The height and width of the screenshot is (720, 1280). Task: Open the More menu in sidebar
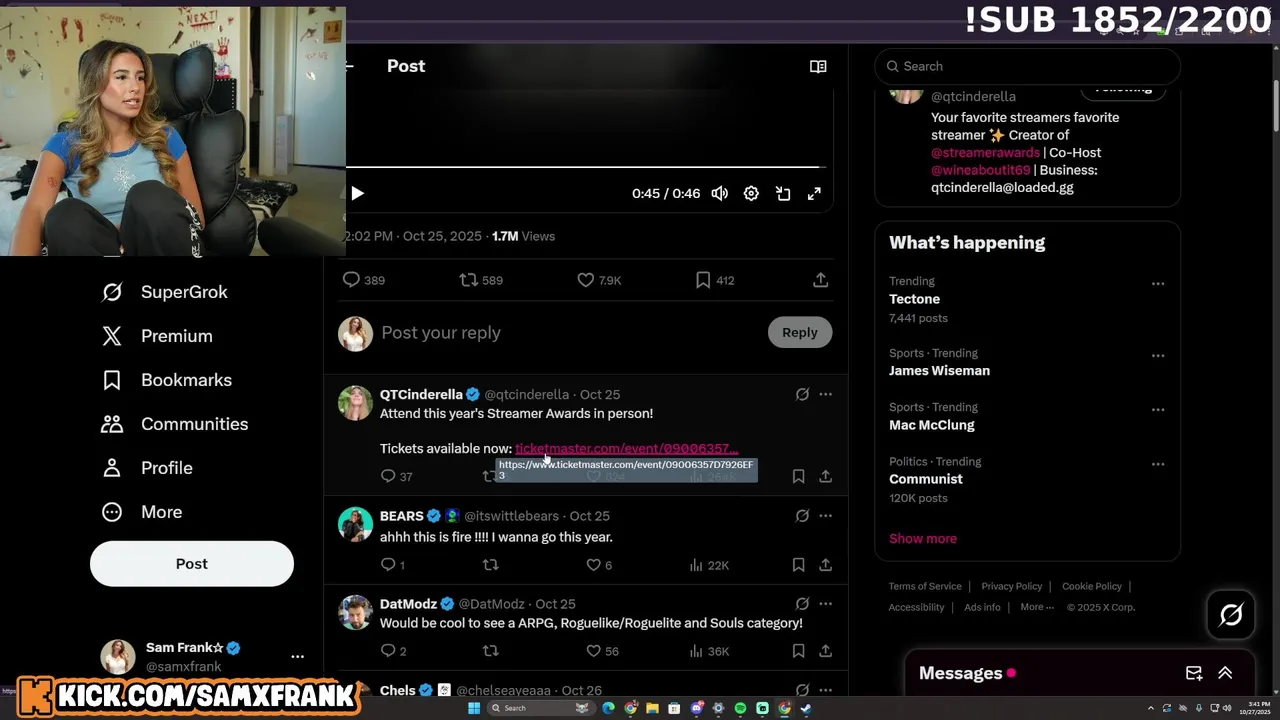(x=142, y=512)
